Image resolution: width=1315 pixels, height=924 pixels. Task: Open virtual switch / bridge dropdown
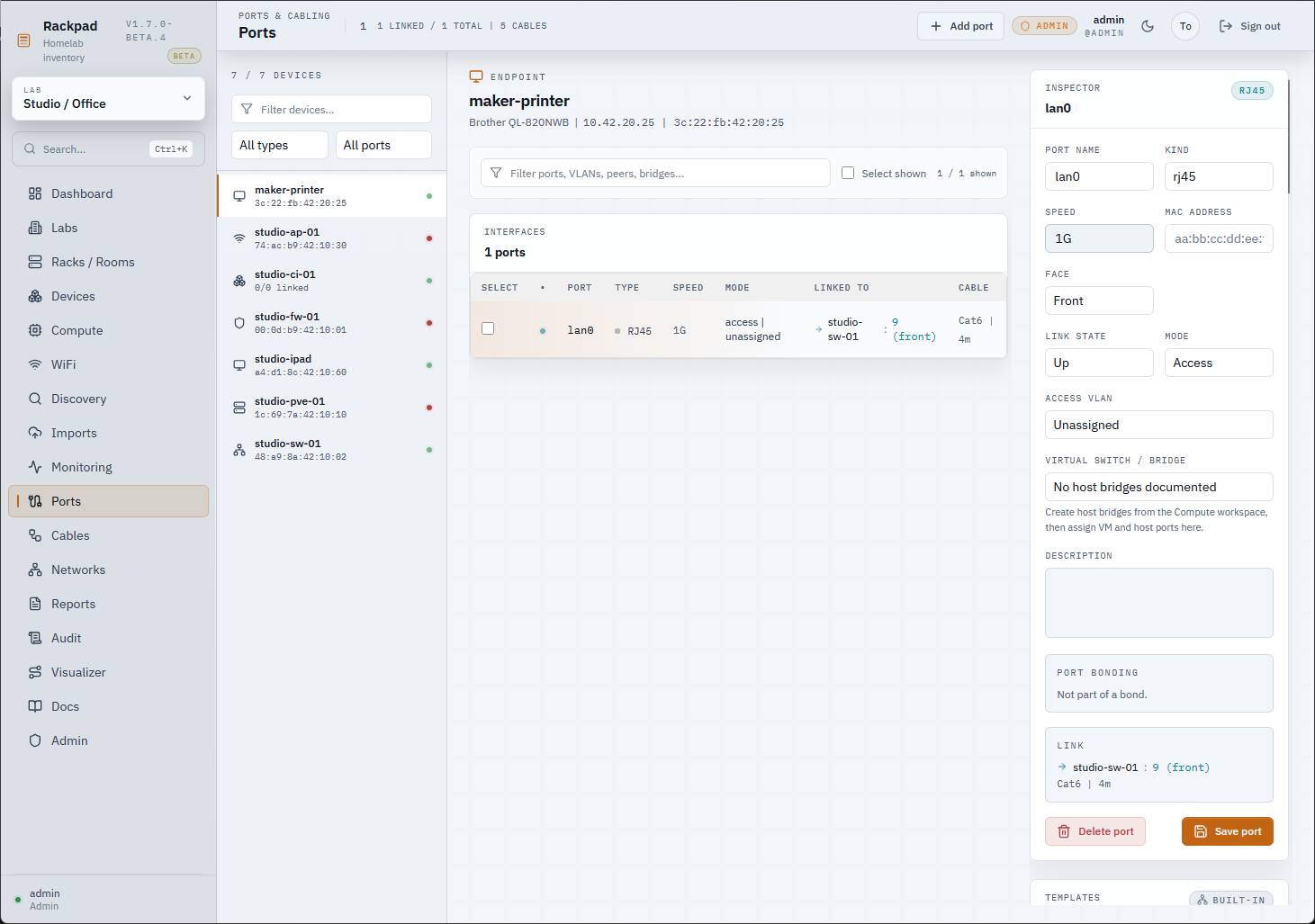click(x=1159, y=487)
